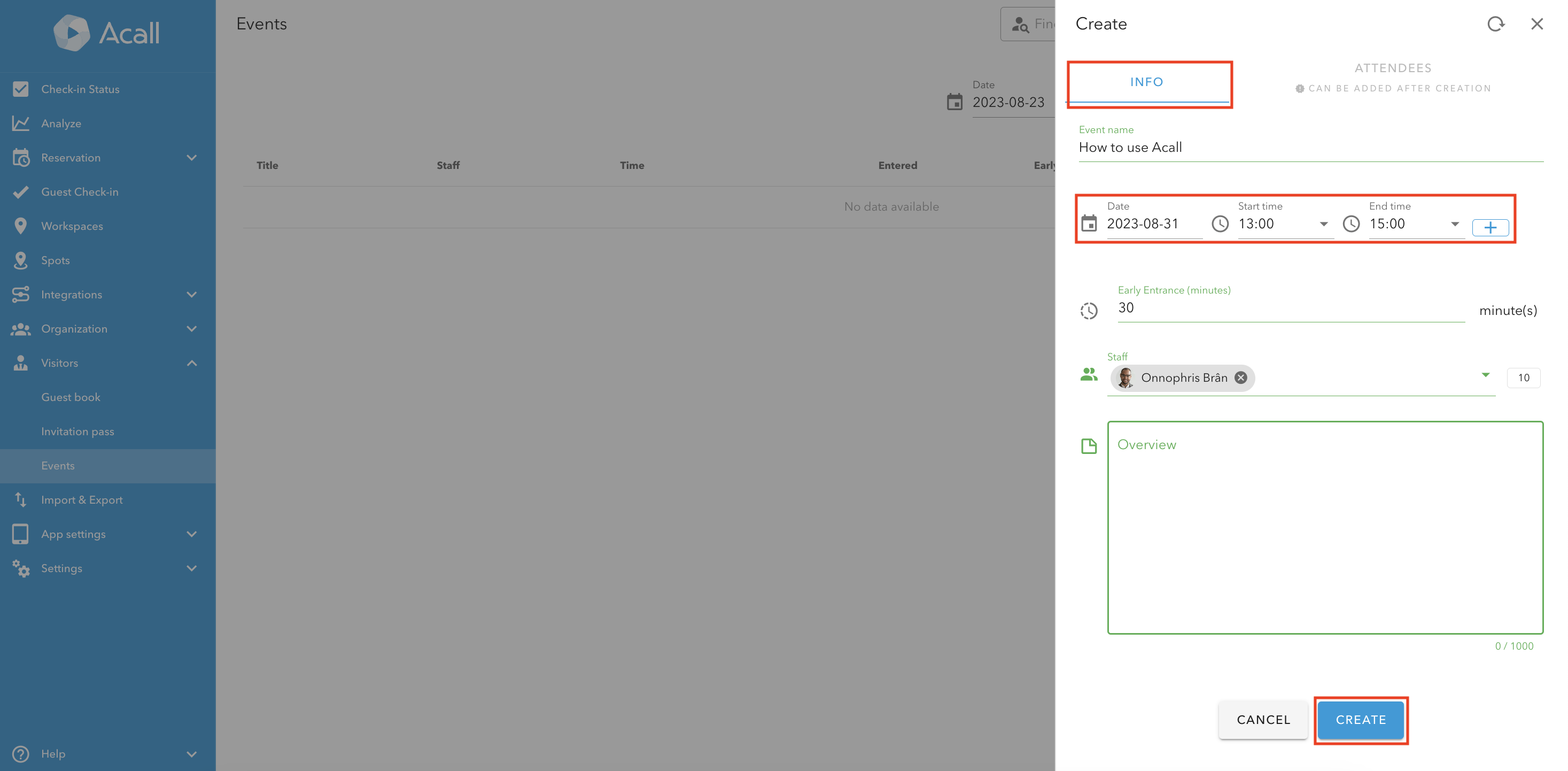Click the refresh icon in Create panel
Viewport: 1568px width, 771px height.
pyautogui.click(x=1495, y=24)
